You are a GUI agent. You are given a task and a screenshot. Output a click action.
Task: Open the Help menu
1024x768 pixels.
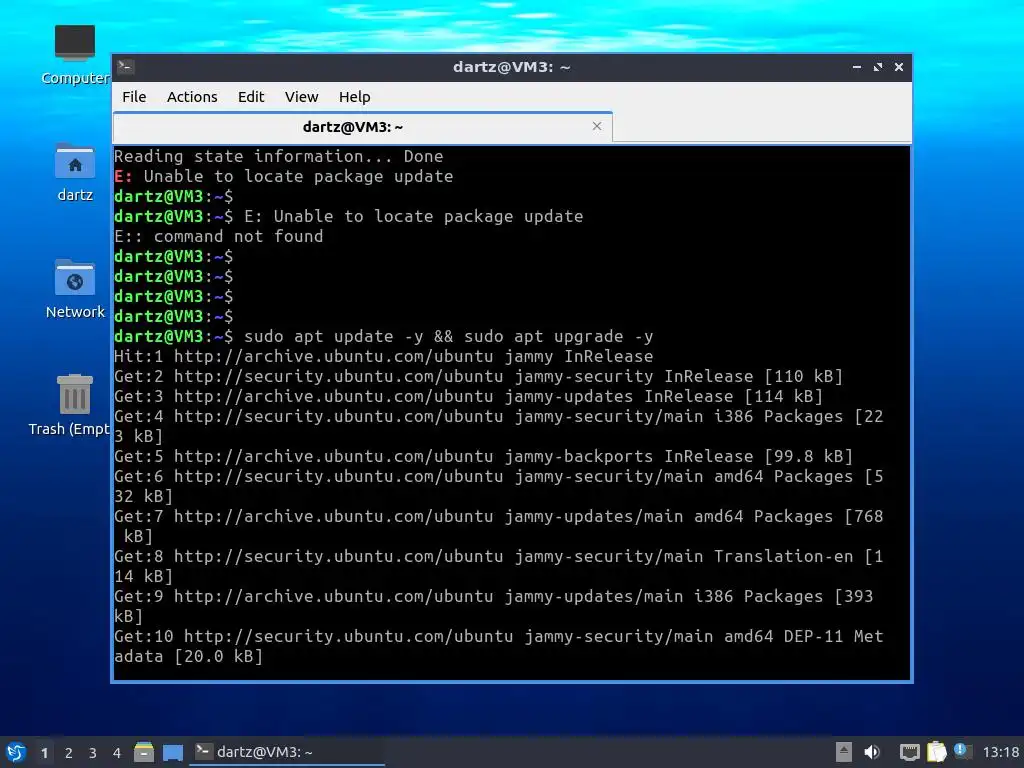click(355, 97)
